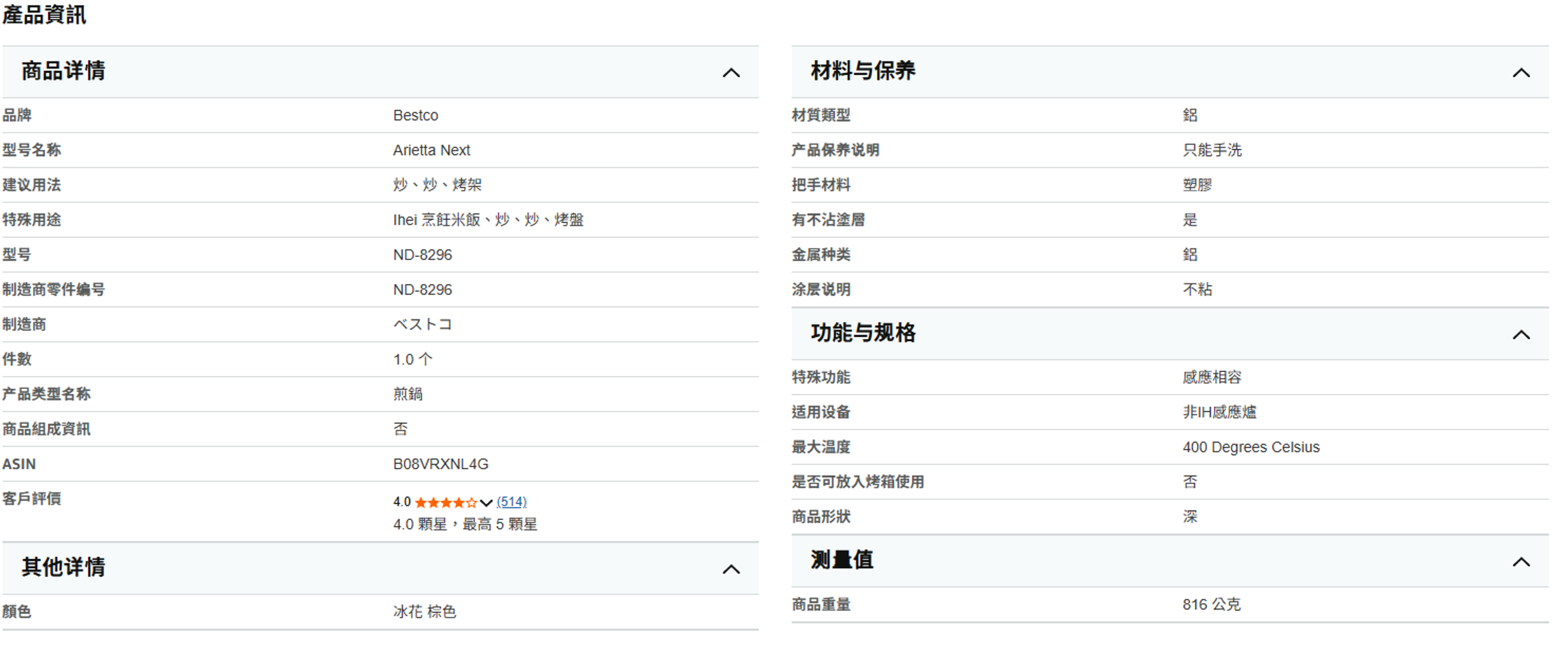Collapse the 商品详情 section chevron
Screen dimensions: 1568x654
[731, 73]
